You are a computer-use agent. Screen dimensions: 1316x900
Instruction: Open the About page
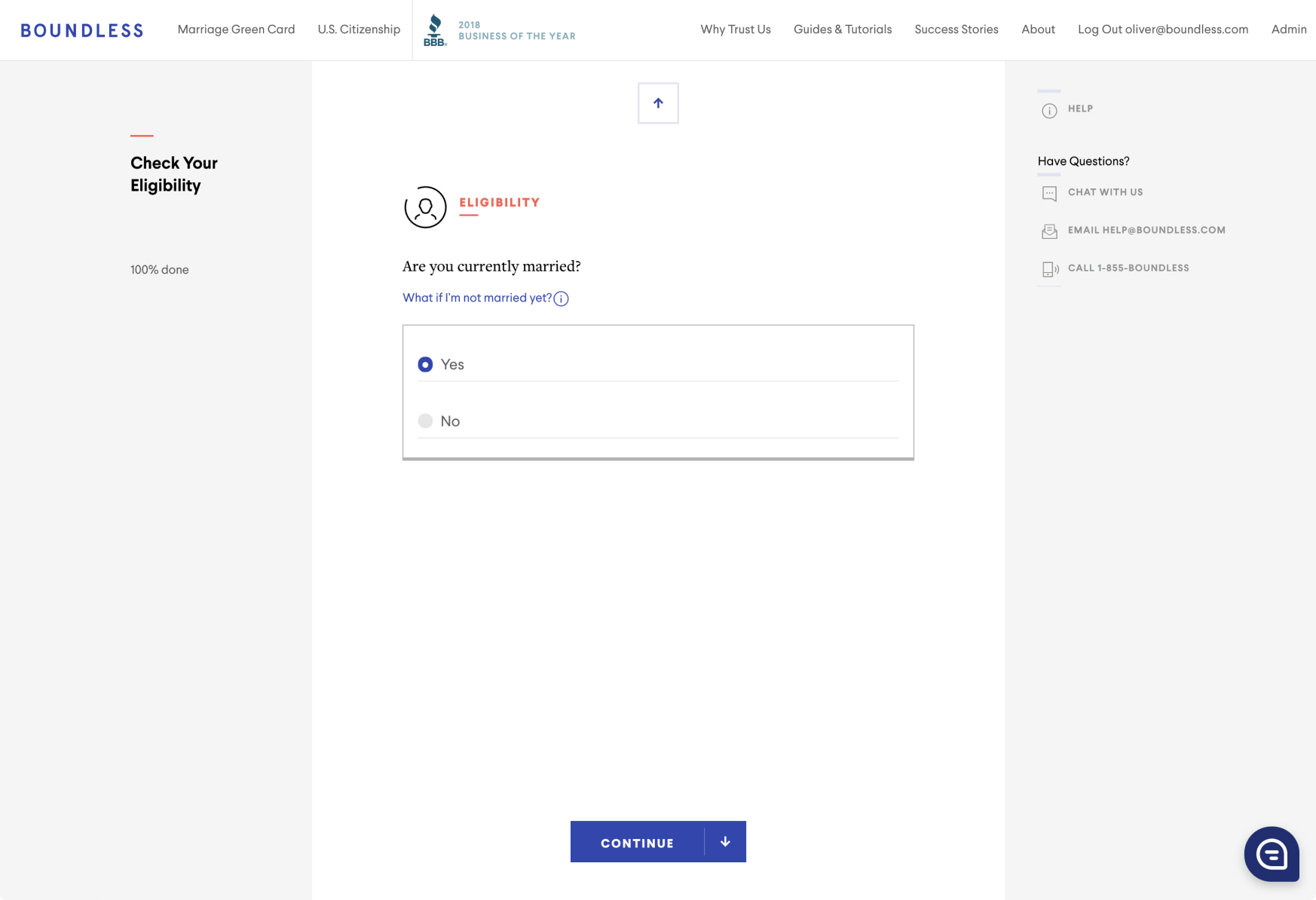pos(1038,29)
